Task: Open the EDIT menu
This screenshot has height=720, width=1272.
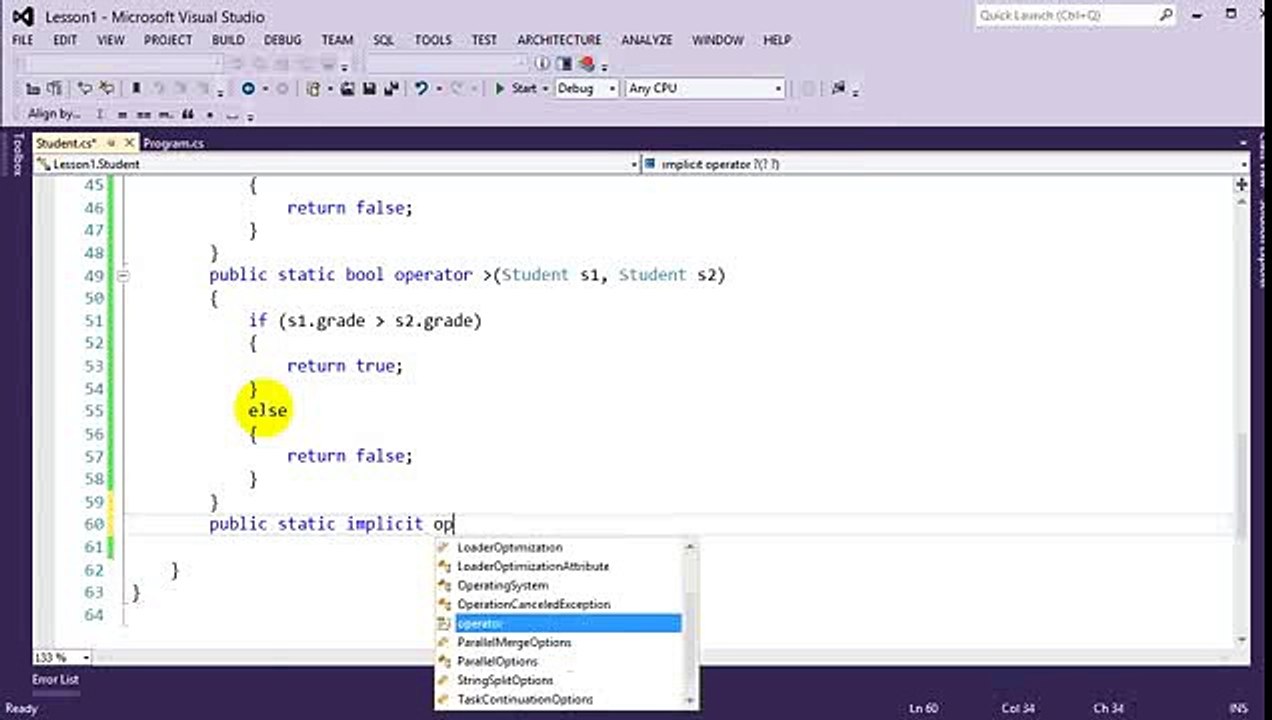Action: (65, 40)
